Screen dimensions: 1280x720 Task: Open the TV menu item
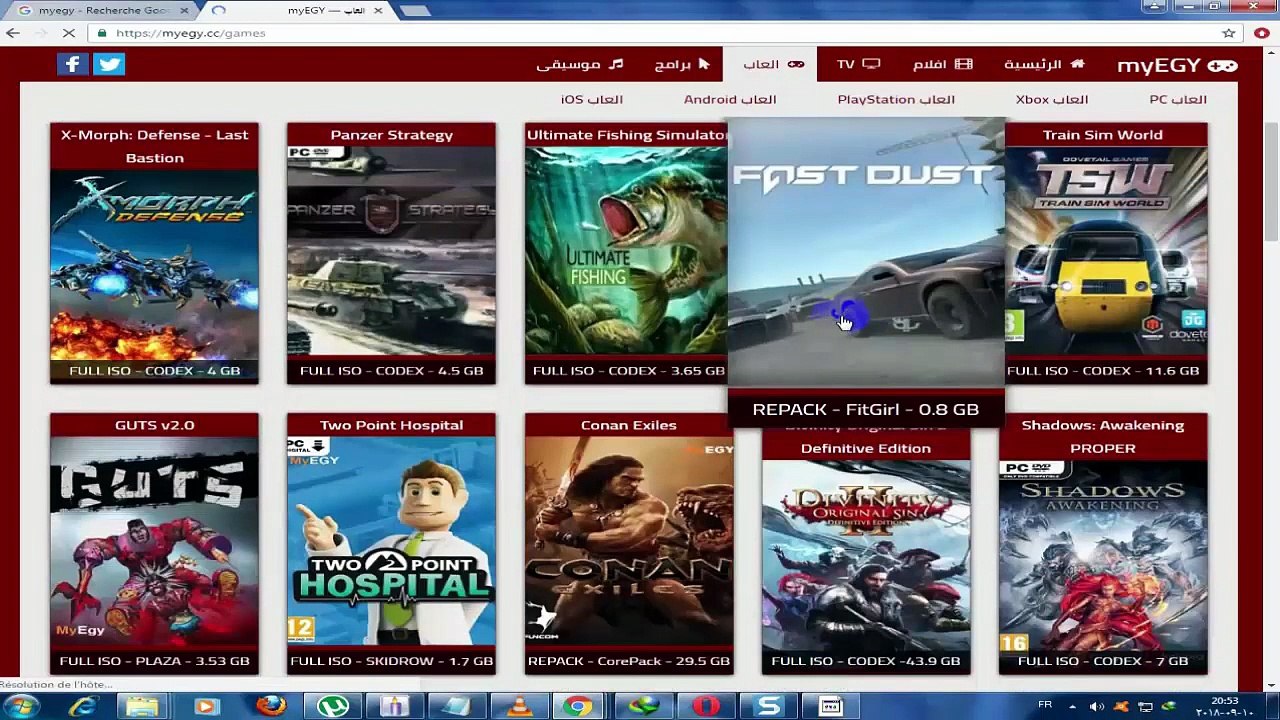858,64
